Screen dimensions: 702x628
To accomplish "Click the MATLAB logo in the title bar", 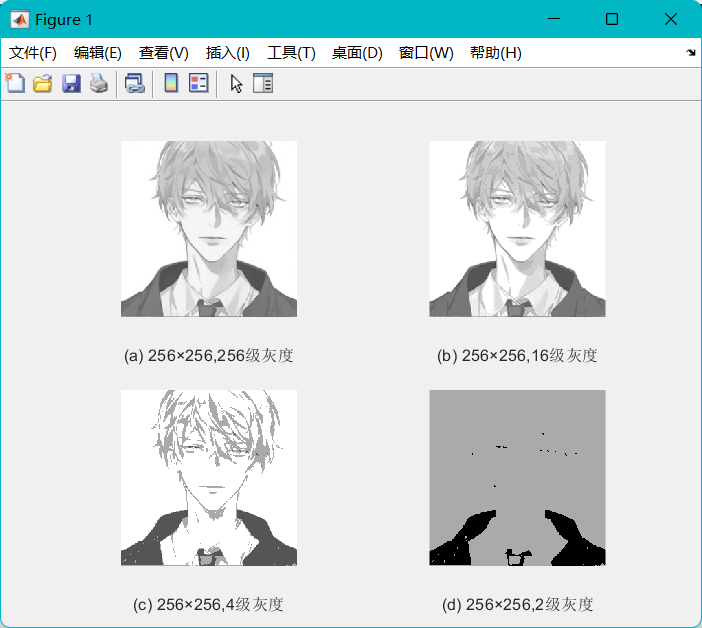I will 20,20.
